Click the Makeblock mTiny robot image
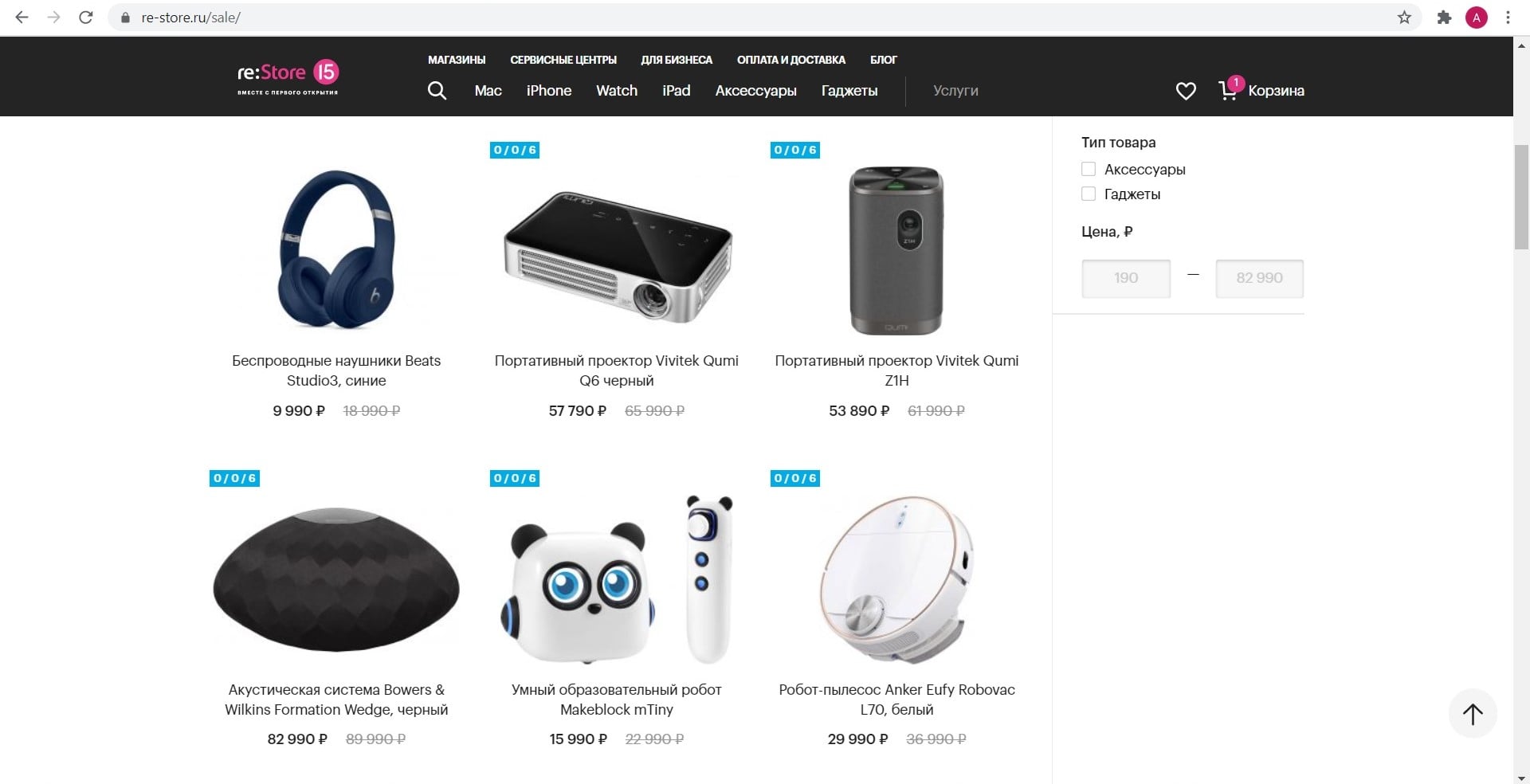1530x784 pixels. 617,580
